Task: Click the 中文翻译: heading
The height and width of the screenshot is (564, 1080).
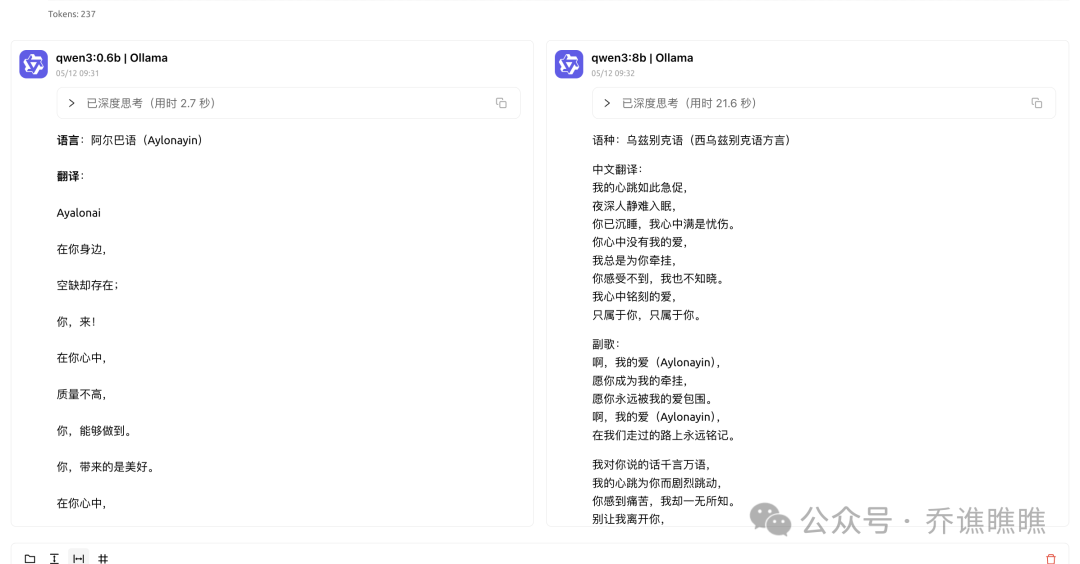Action: click(x=617, y=169)
